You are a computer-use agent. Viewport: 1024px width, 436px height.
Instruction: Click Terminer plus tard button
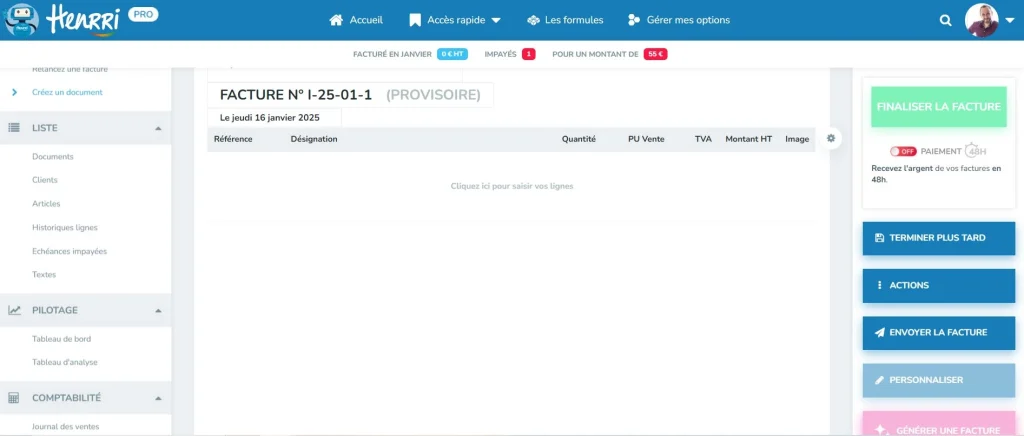pos(938,238)
